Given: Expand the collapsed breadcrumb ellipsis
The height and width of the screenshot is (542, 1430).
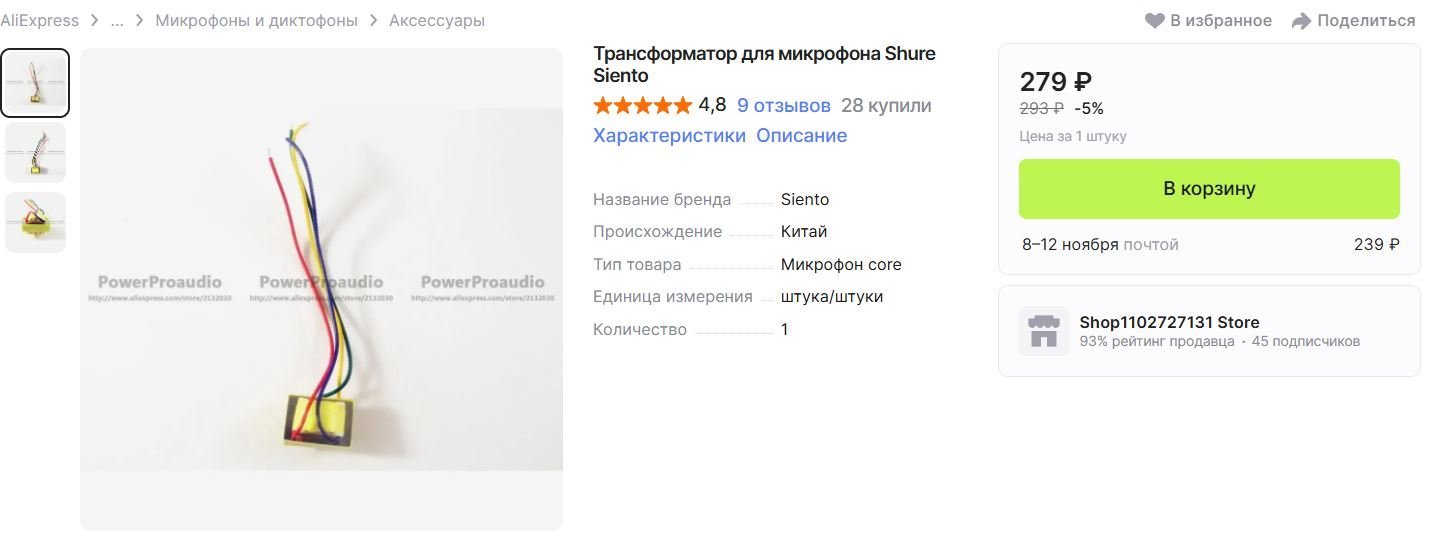Looking at the screenshot, I should [x=117, y=20].
